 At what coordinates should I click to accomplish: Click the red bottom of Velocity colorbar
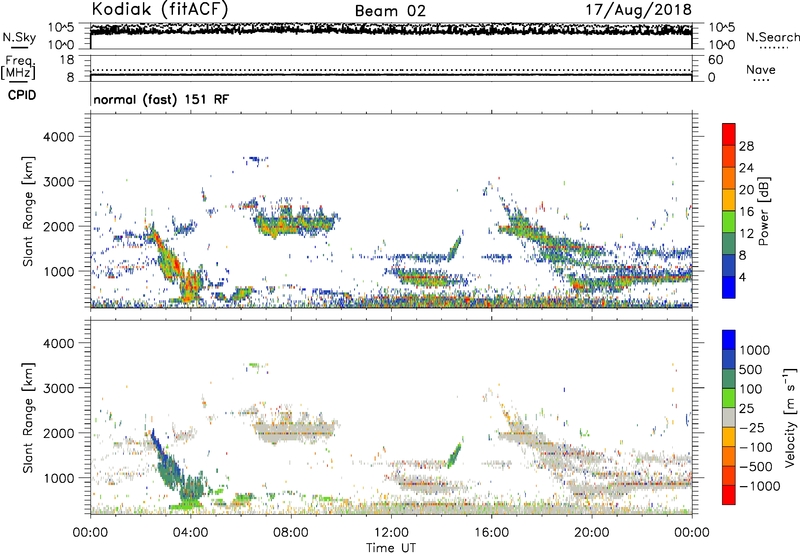(729, 495)
